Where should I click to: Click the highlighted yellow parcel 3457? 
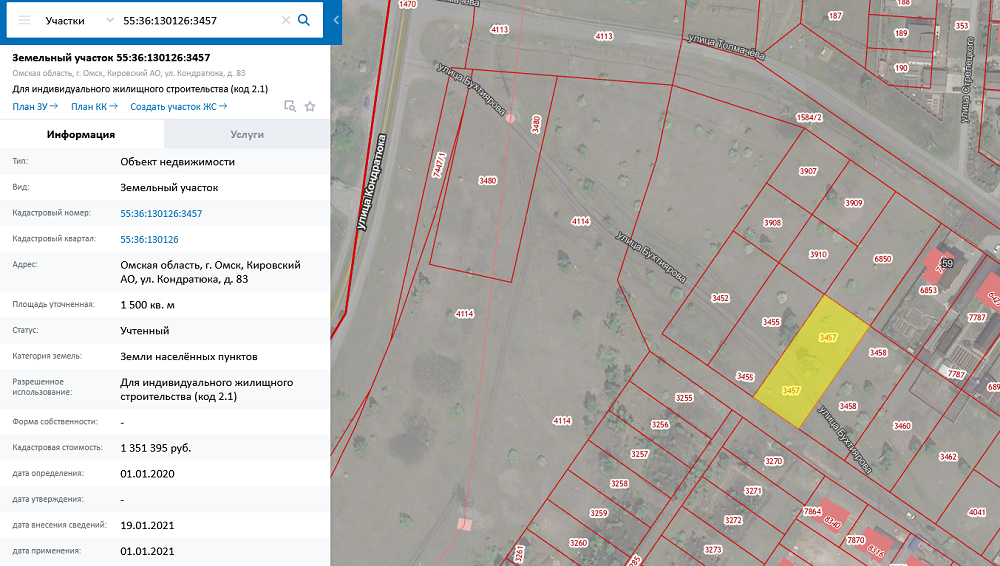coord(812,362)
